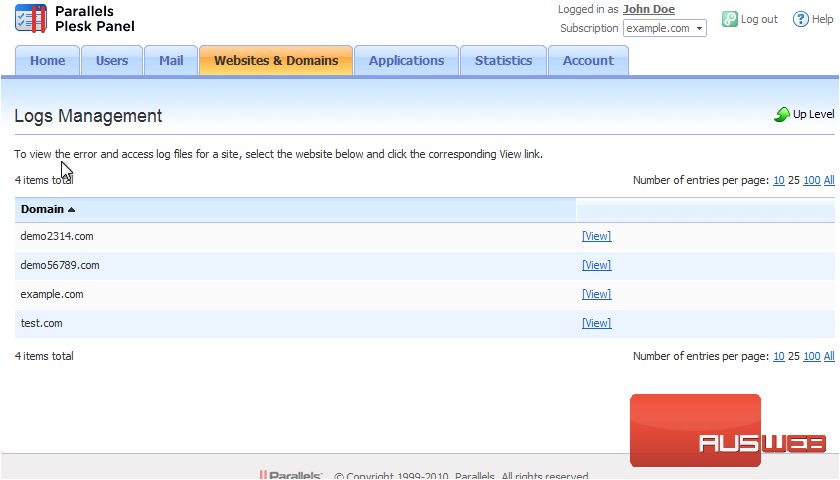The height and width of the screenshot is (480, 840).
Task: Open the Account tab
Action: [x=588, y=61]
